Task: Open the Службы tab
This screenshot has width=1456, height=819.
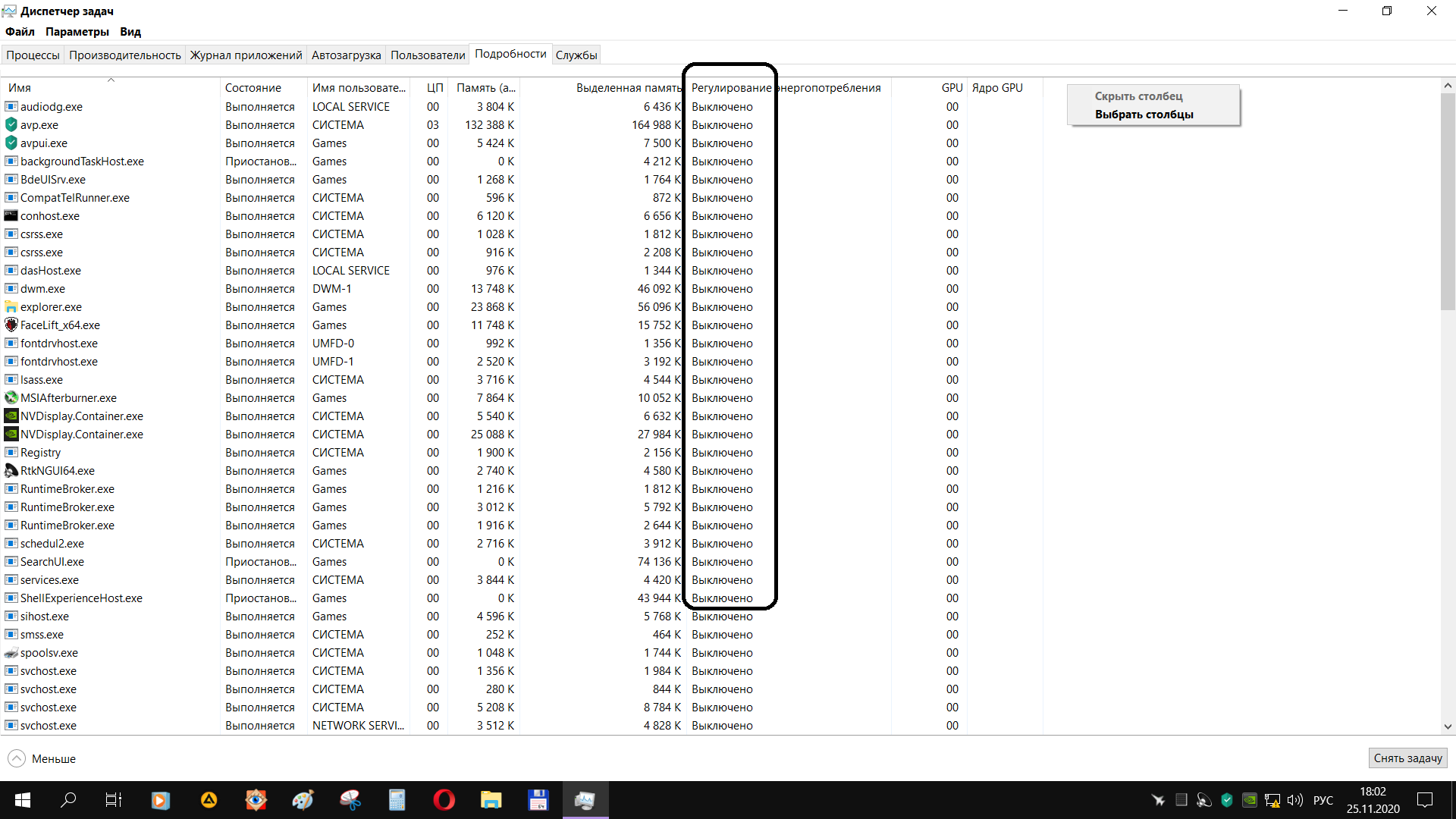Action: [576, 55]
